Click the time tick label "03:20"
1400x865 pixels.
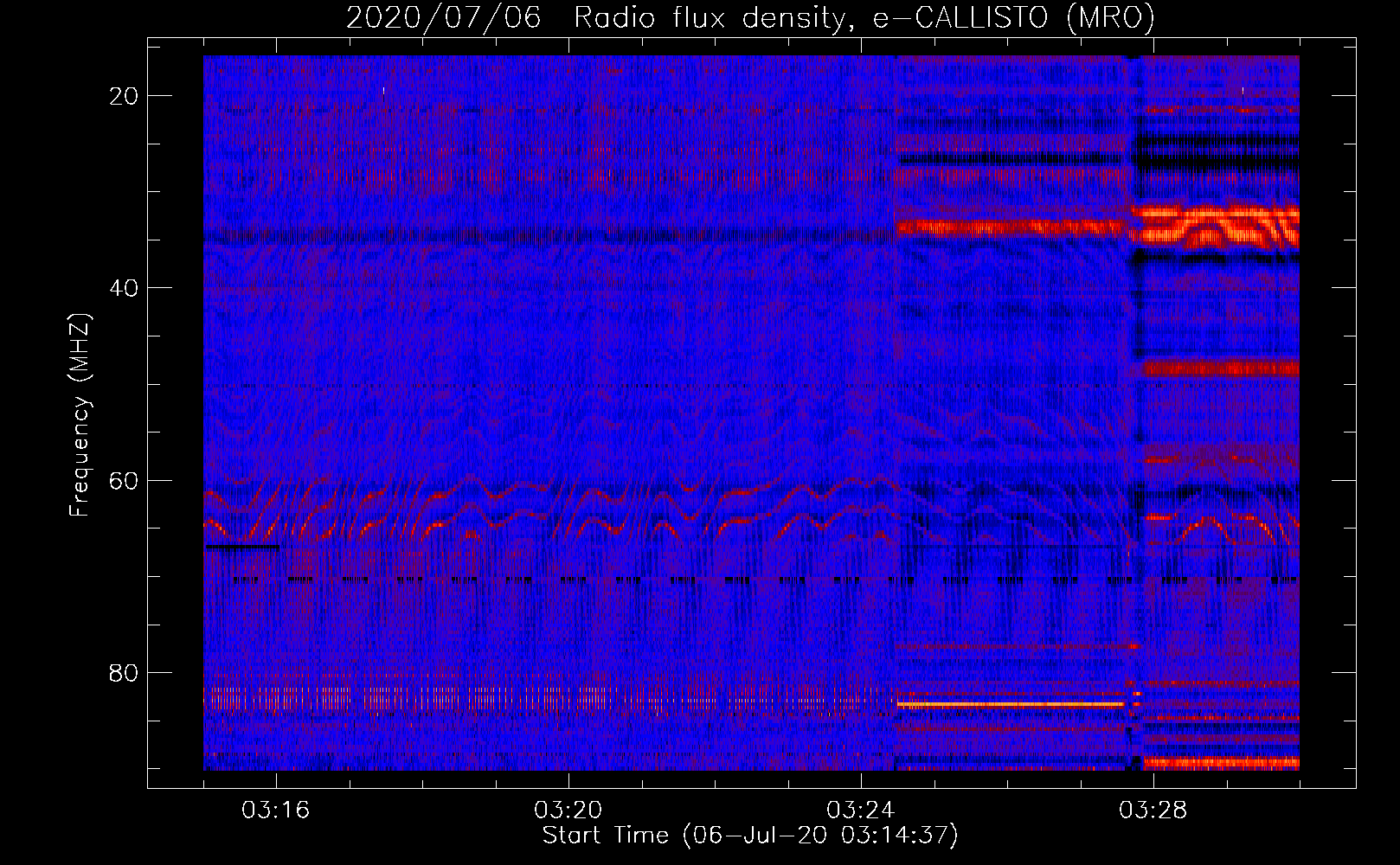point(568,811)
